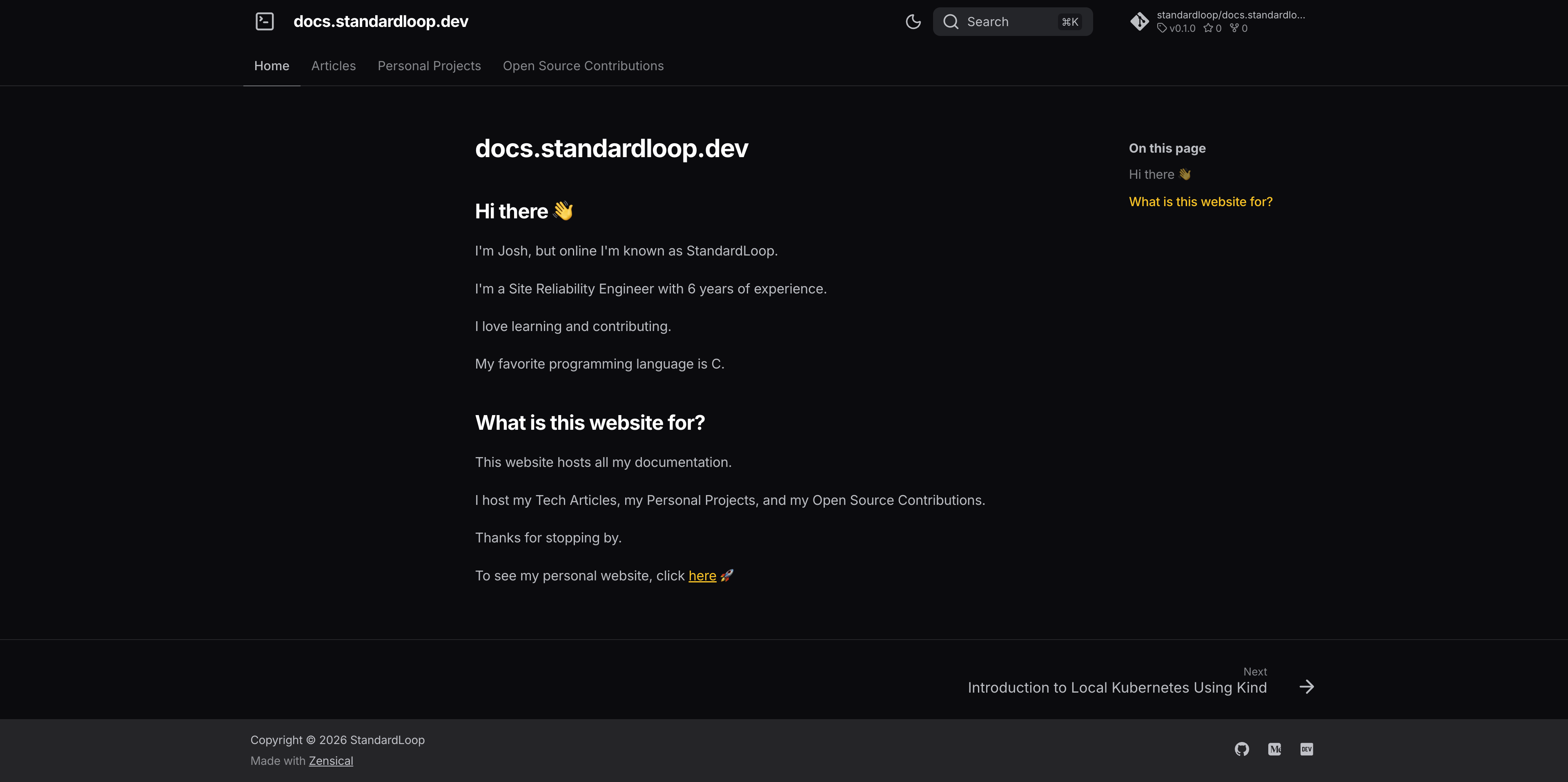Go to Open Source Contributions tab
1568x782 pixels.
click(x=583, y=66)
